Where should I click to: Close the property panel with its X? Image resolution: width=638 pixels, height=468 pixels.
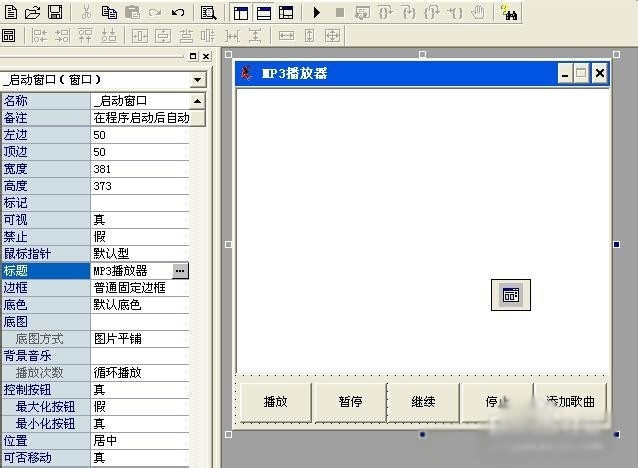click(x=206, y=56)
